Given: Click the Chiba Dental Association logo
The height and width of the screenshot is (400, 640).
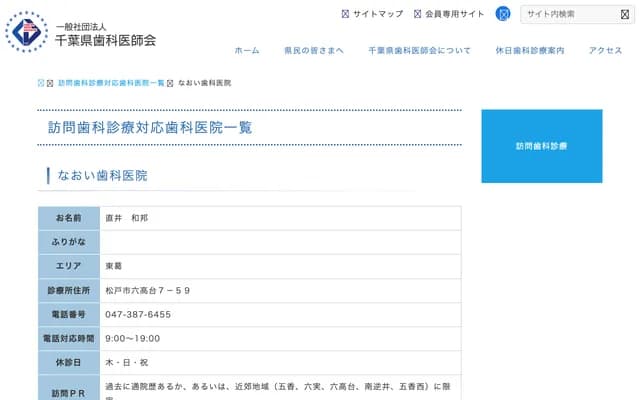Looking at the screenshot, I should (26, 32).
